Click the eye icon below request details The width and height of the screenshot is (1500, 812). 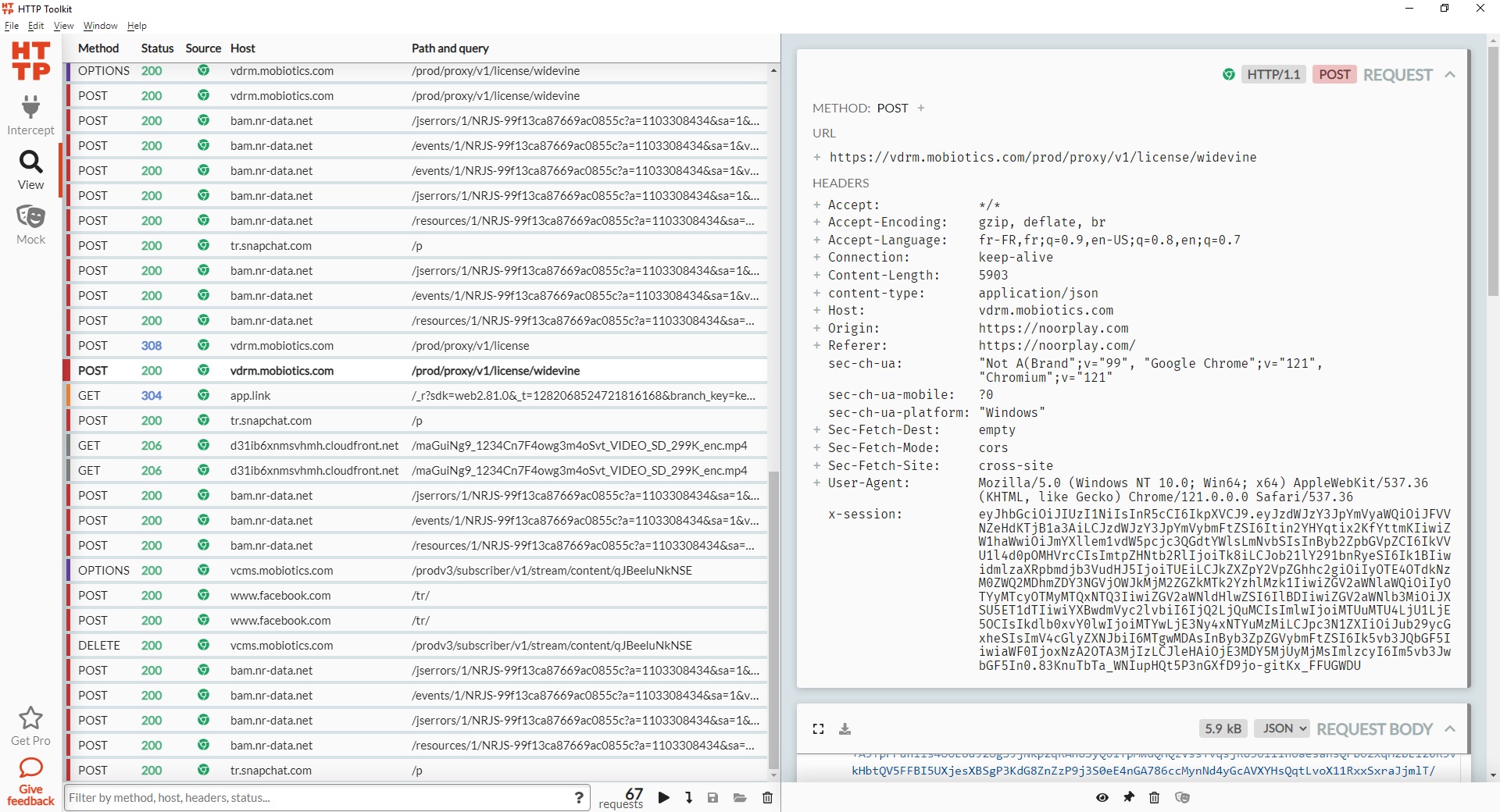coord(1102,797)
